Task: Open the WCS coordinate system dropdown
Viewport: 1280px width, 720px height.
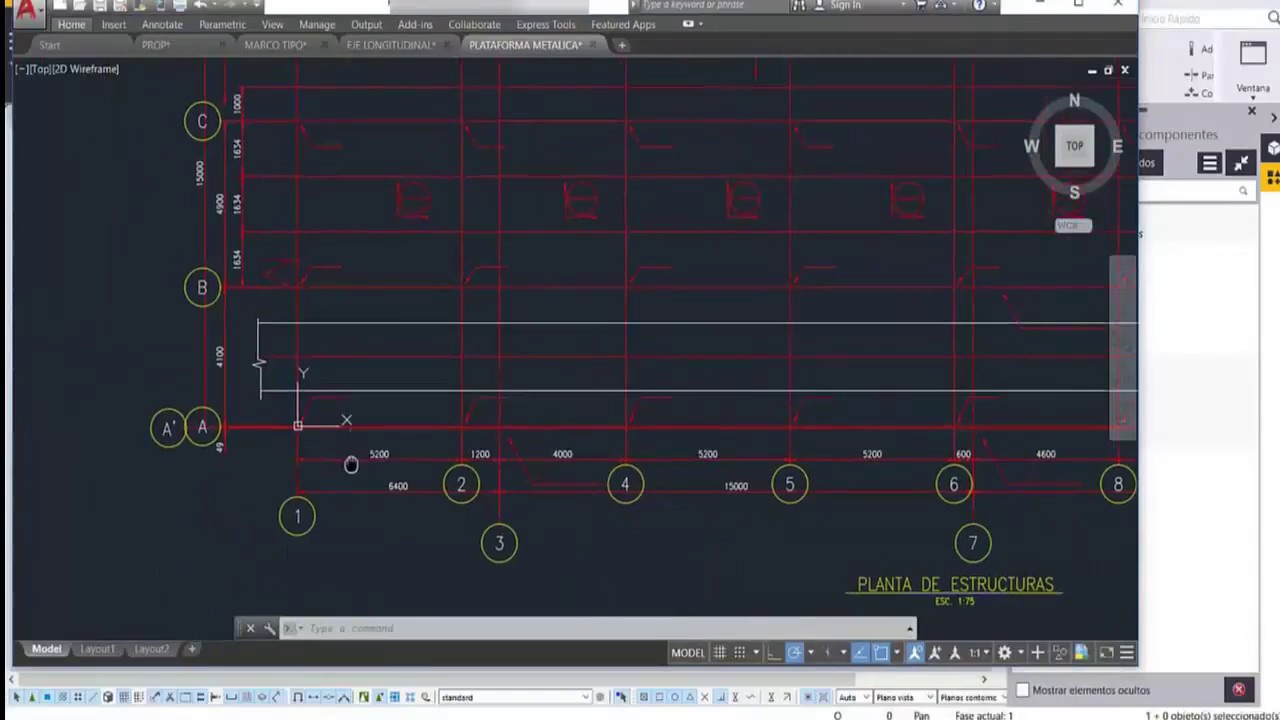Action: pyautogui.click(x=1074, y=225)
